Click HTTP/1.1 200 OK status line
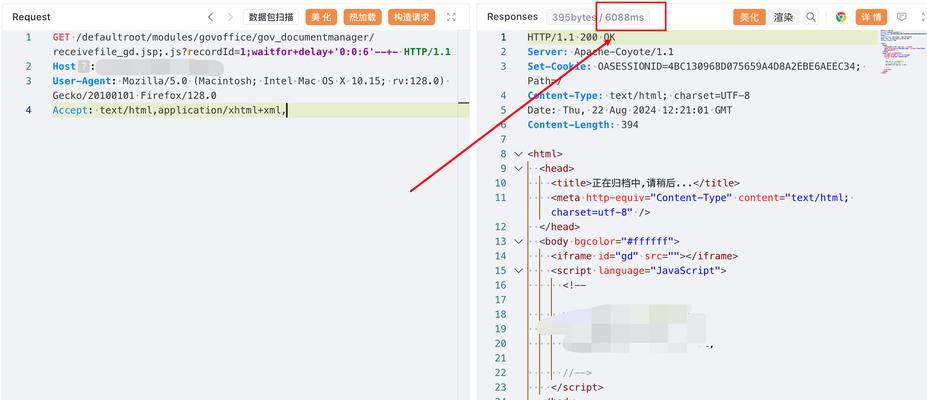Screen dimensions: 927x400 pyautogui.click(x=571, y=37)
